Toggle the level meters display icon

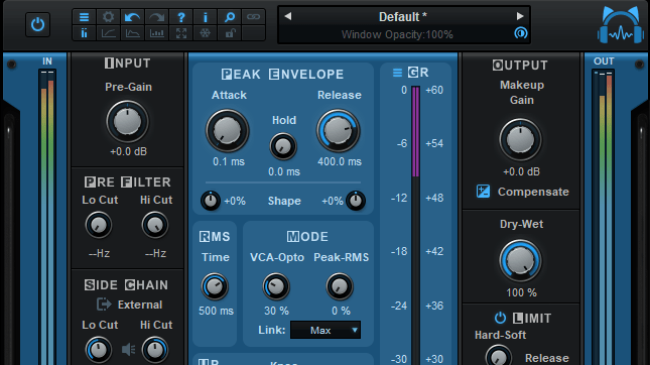coord(84,33)
